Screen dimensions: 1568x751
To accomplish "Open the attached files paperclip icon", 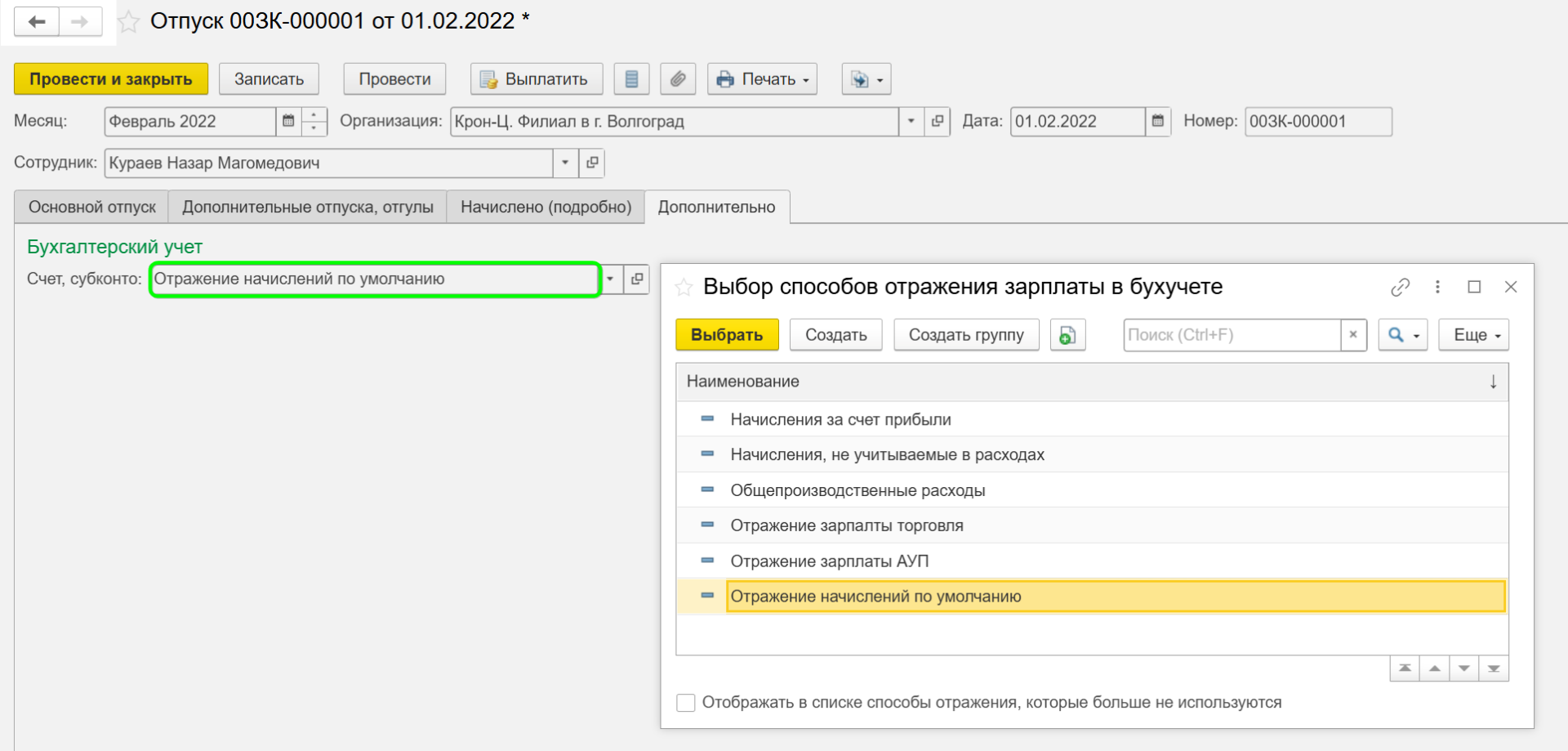I will (x=678, y=79).
